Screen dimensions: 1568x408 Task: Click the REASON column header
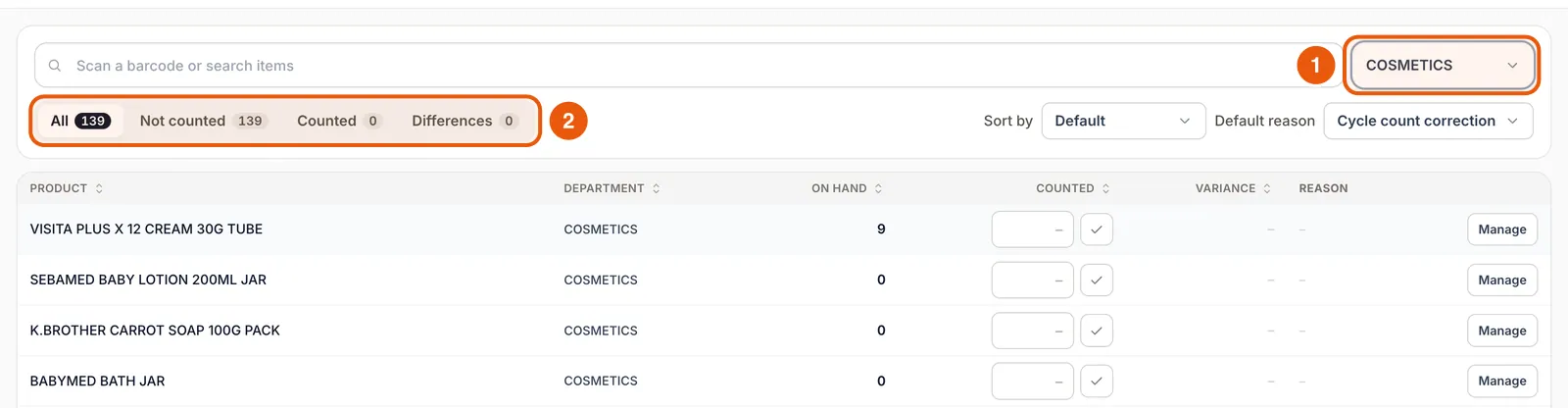click(x=1323, y=188)
